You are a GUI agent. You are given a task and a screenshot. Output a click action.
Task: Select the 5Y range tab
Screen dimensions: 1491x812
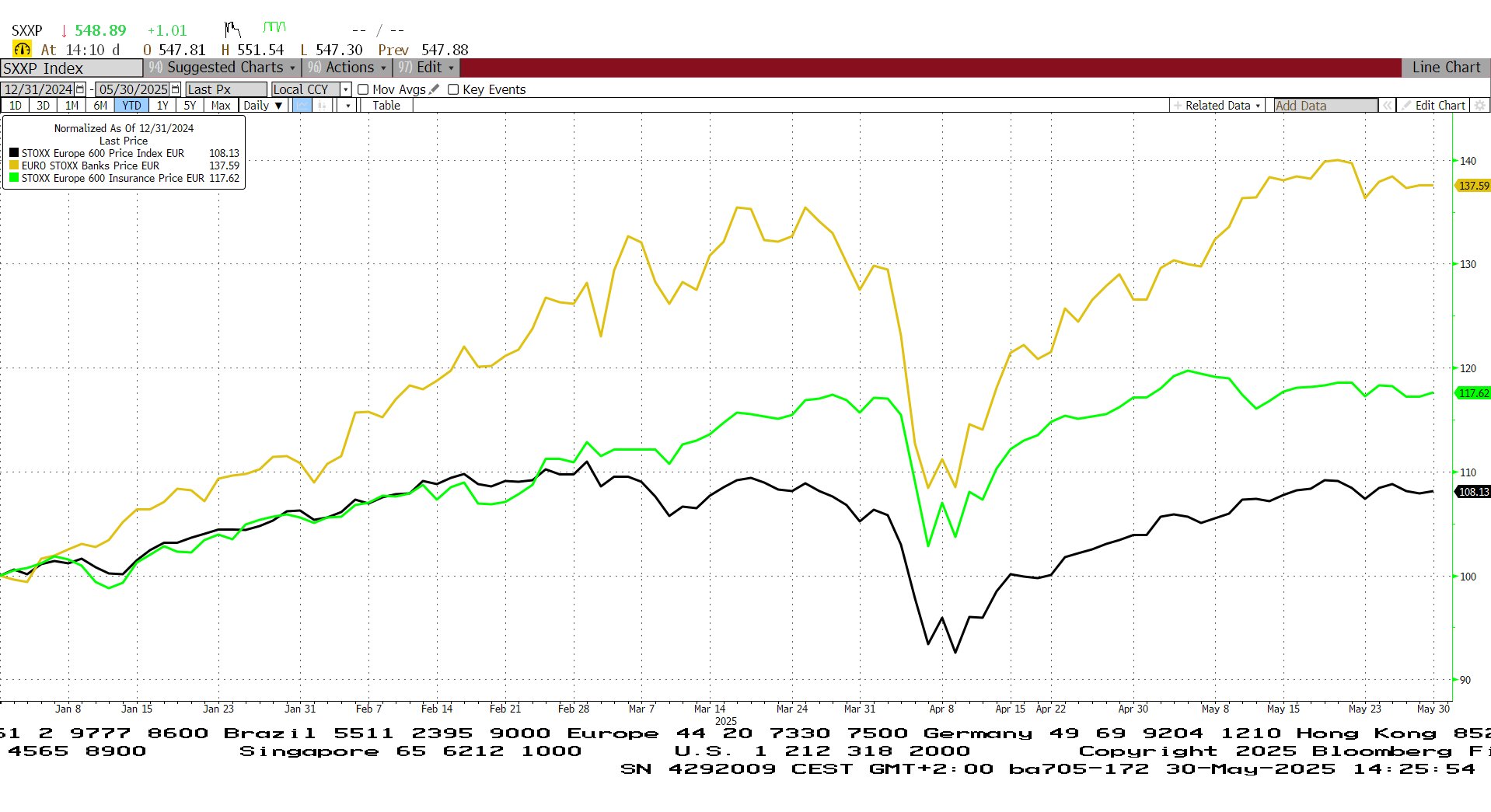(190, 106)
